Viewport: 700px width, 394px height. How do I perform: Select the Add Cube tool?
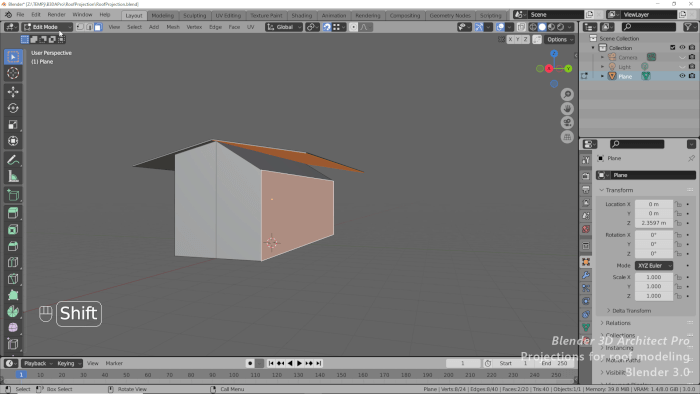click(x=13, y=195)
